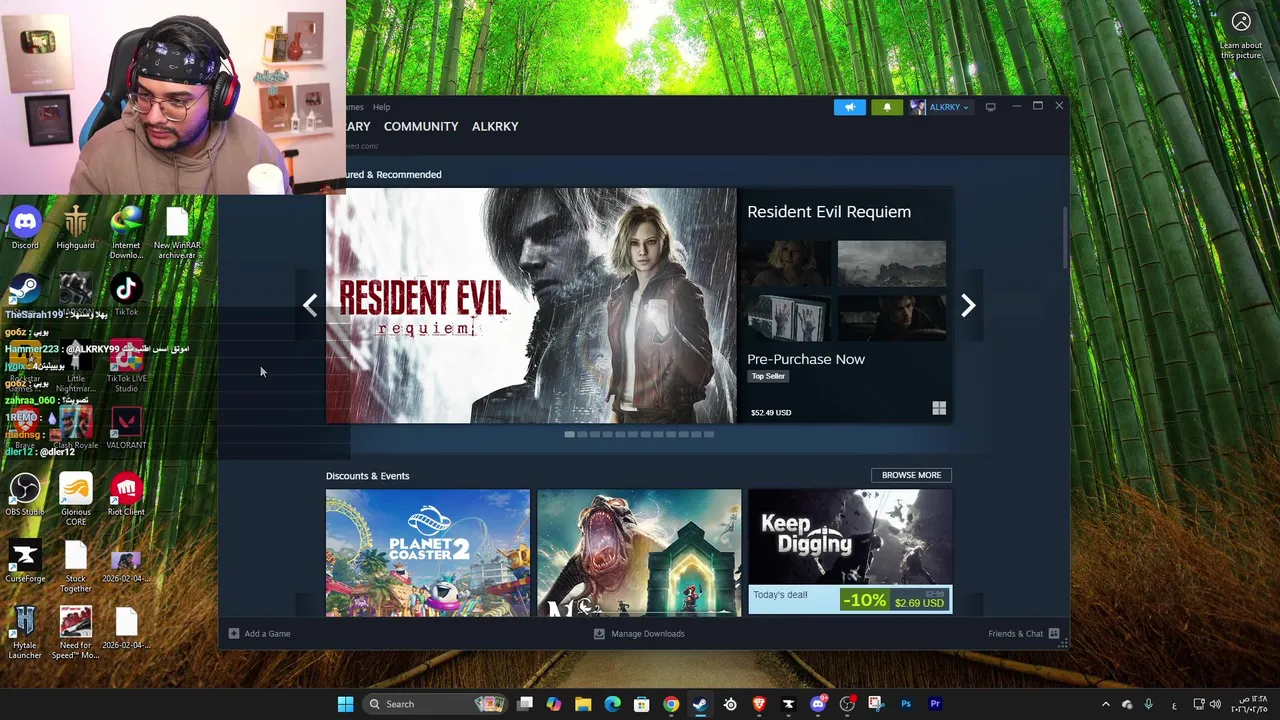
Task: Open the Keep Digging deal card
Action: coord(850,552)
